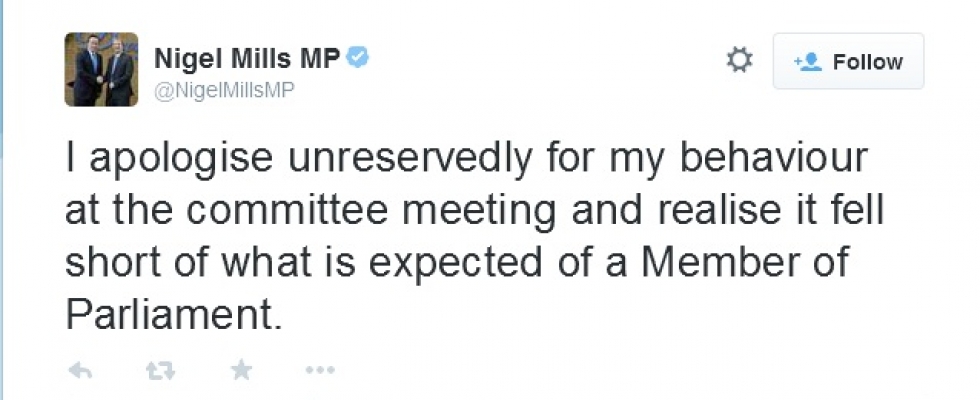The image size is (980, 400).
Task: Reply to Nigel Mills' tweet
Action: pos(80,371)
